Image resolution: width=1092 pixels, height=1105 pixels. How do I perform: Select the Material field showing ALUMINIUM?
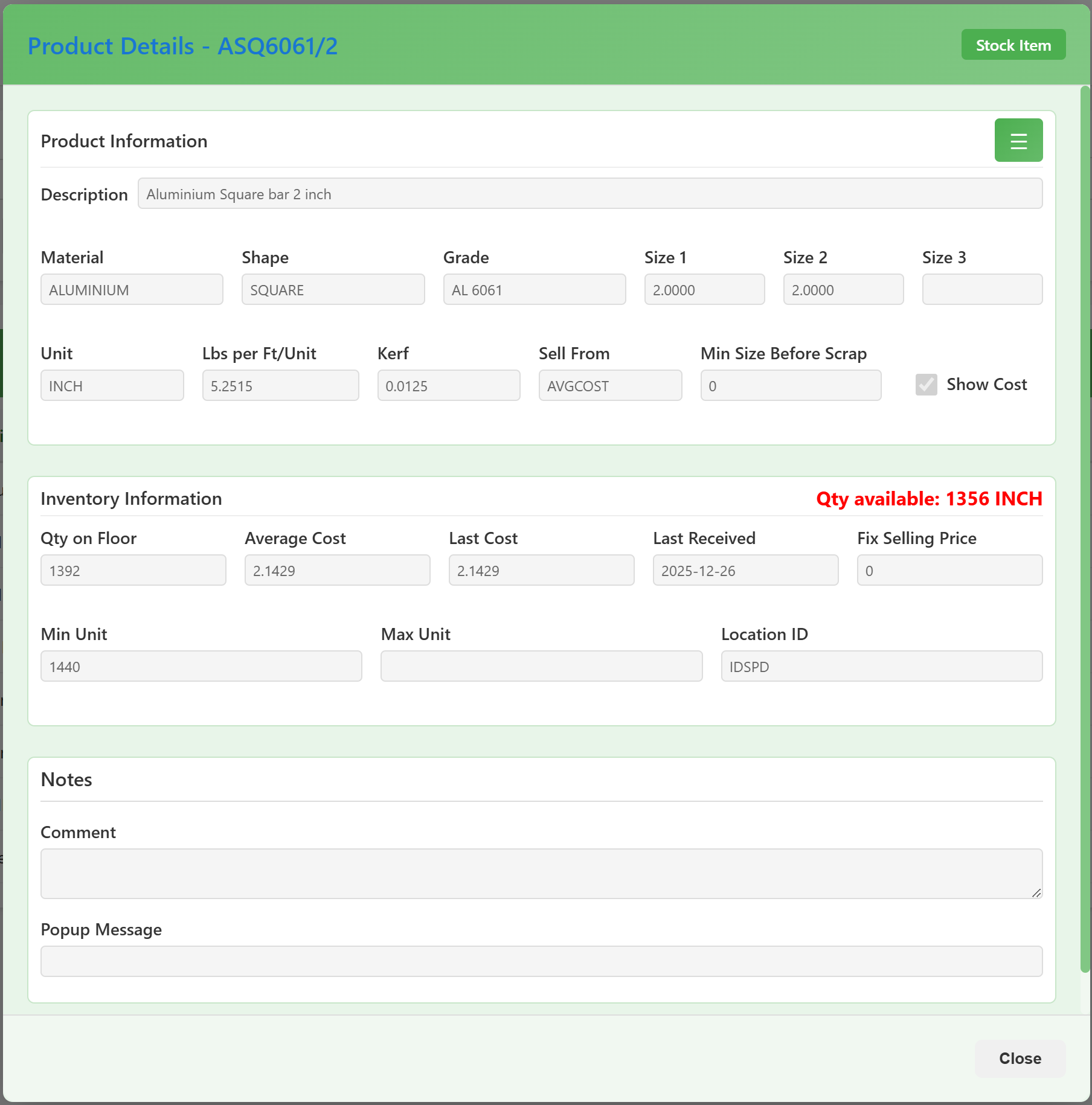click(x=132, y=290)
